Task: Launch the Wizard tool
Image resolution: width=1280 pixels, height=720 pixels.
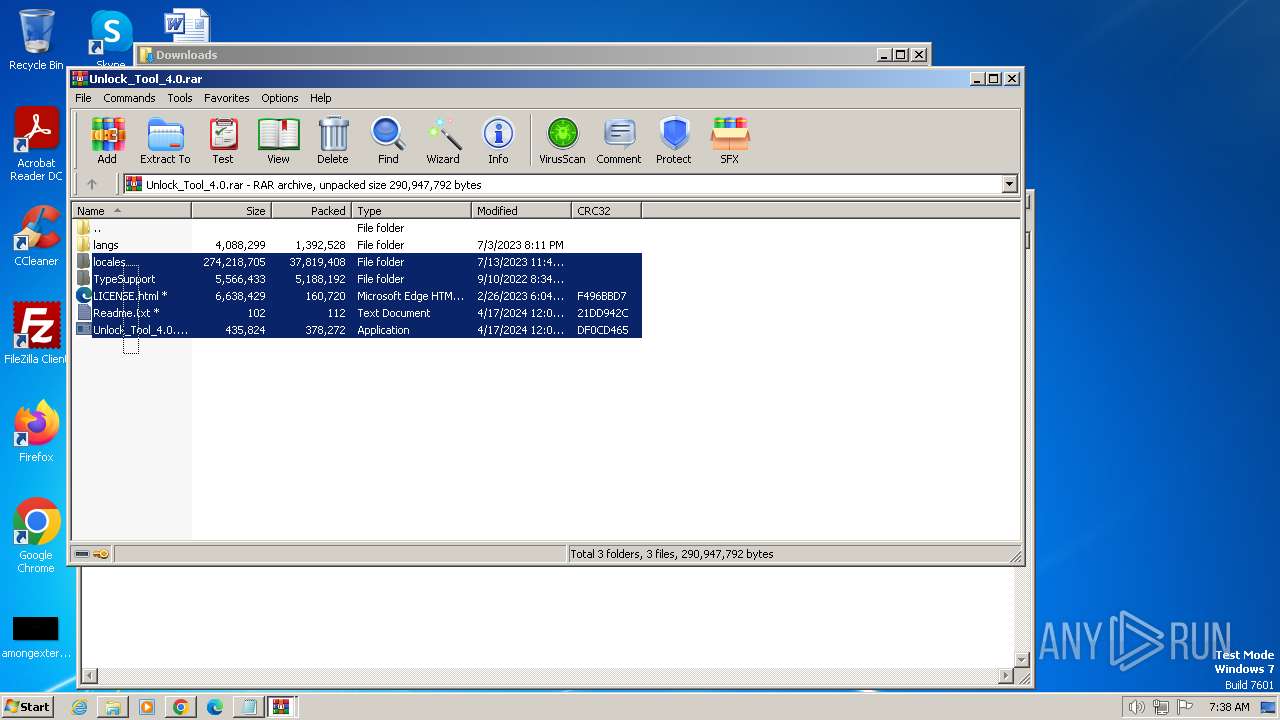Action: pos(443,141)
